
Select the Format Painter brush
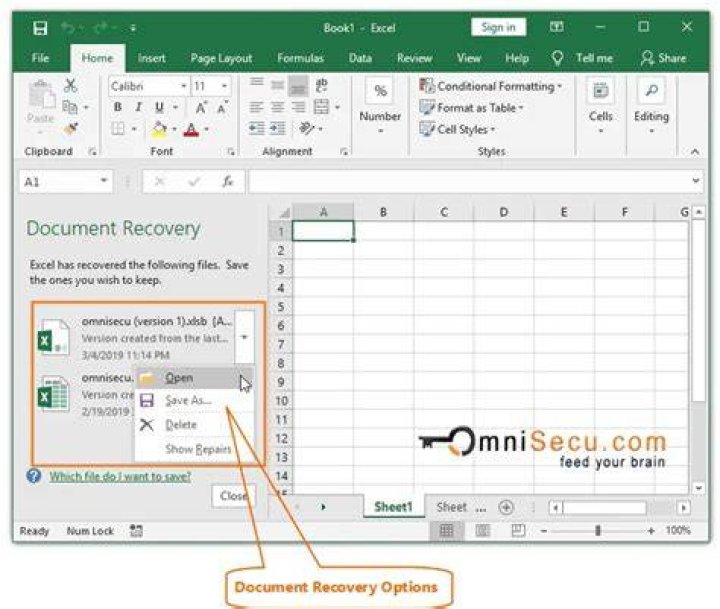coord(71,129)
